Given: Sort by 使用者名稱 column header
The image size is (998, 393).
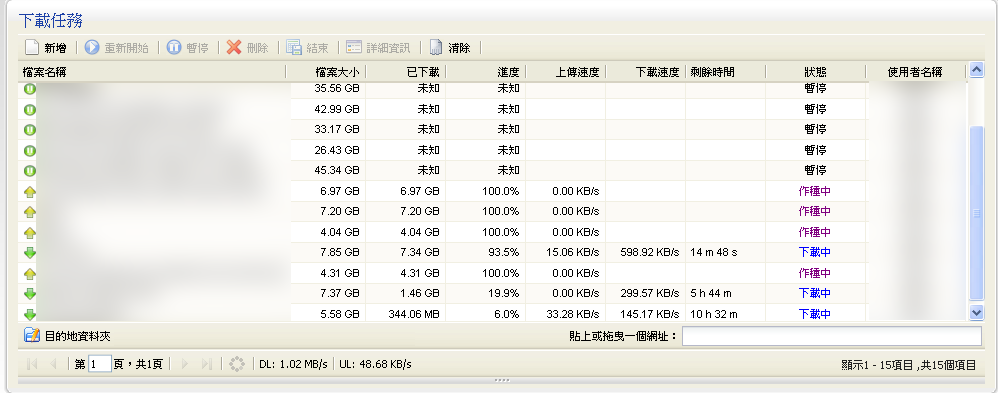Looking at the screenshot, I should pyautogui.click(x=915, y=72).
